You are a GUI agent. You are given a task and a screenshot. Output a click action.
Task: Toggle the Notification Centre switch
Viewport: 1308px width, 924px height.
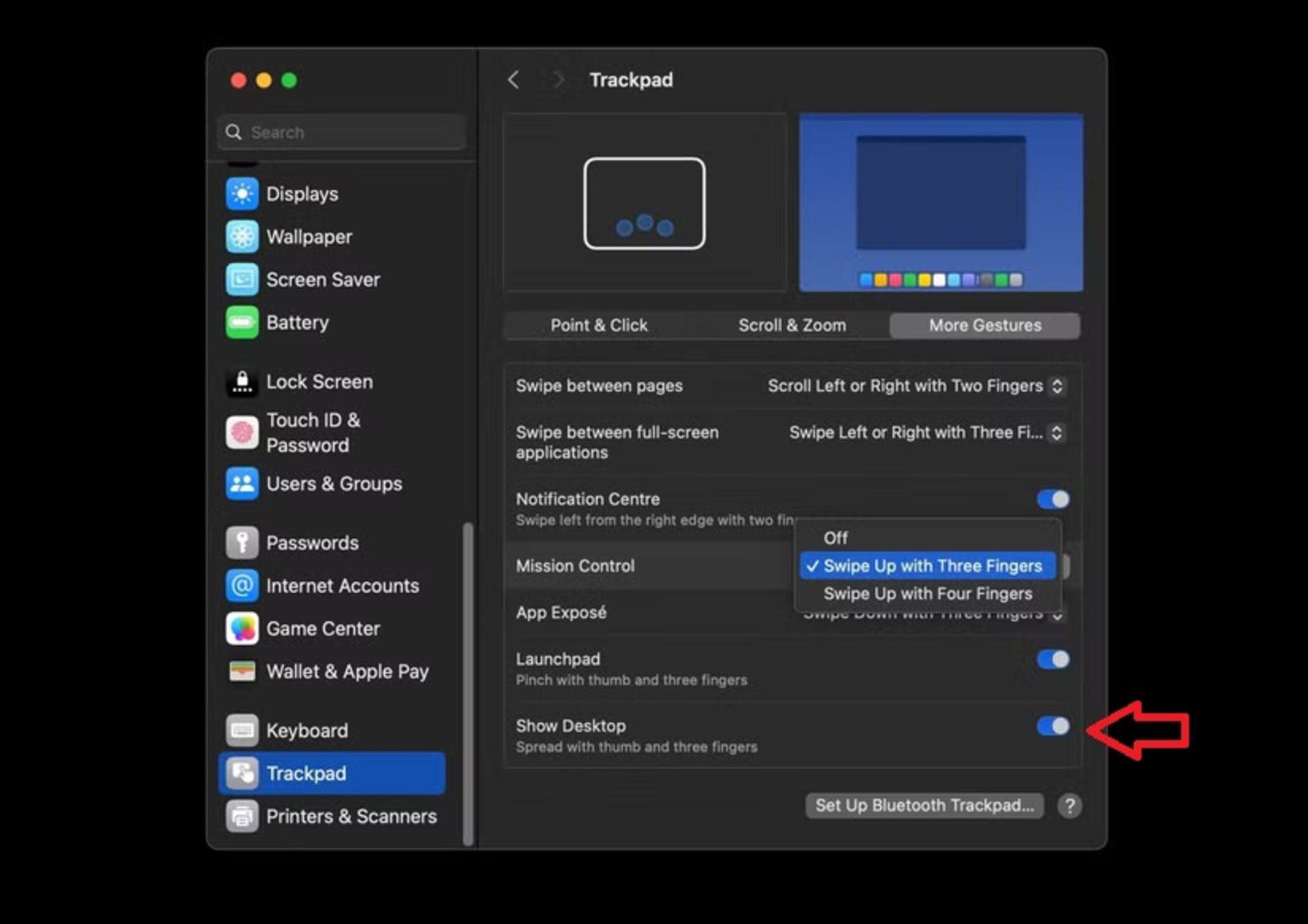pos(1053,499)
